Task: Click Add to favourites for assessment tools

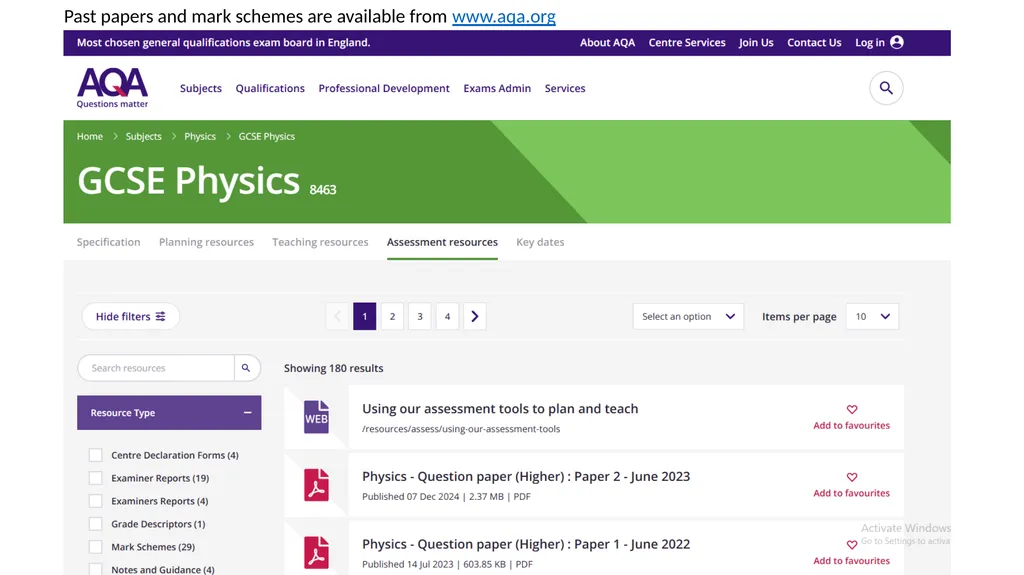Action: [852, 425]
